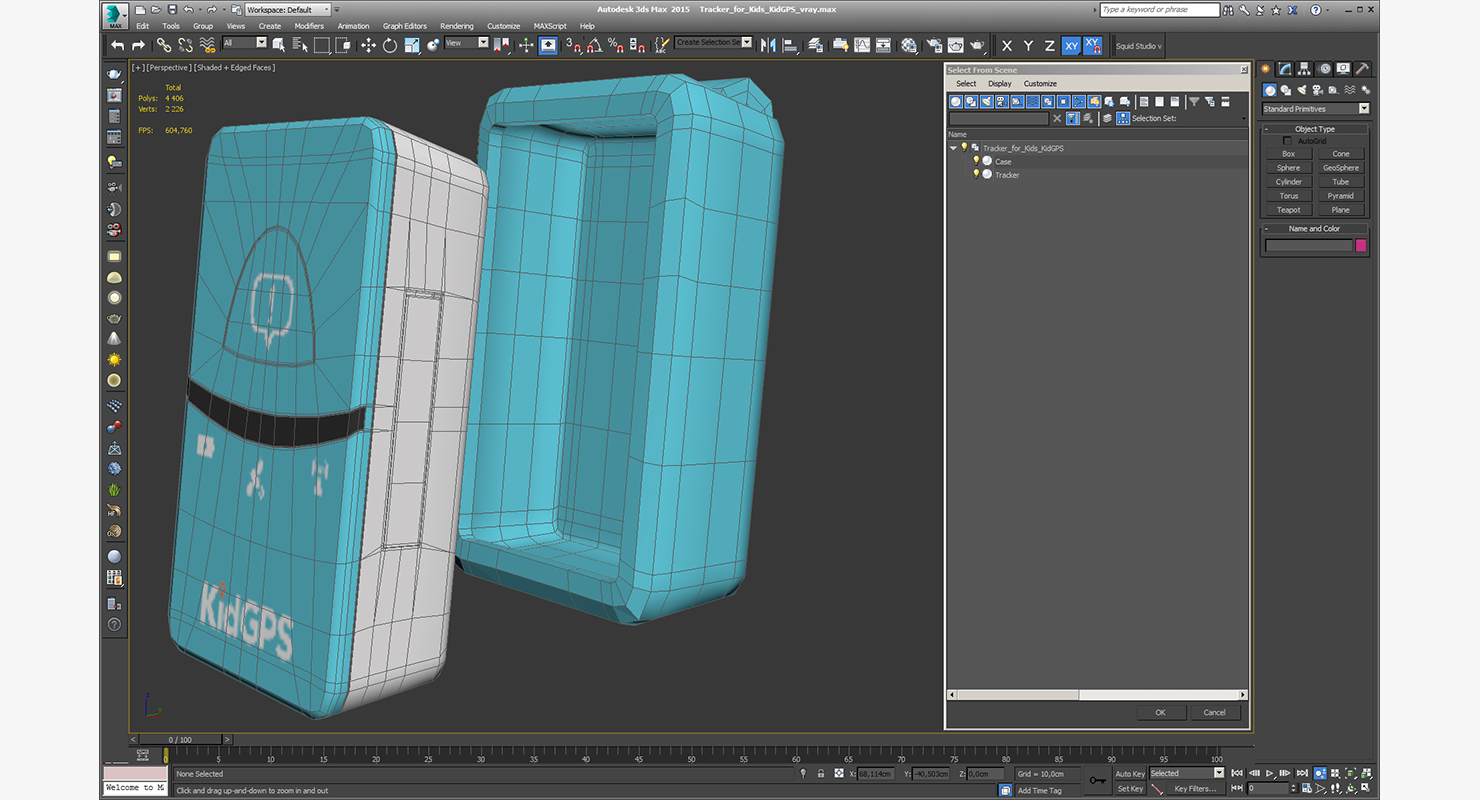Click the Undo arrow in main toolbar
This screenshot has height=800, width=1480.
pyautogui.click(x=118, y=45)
